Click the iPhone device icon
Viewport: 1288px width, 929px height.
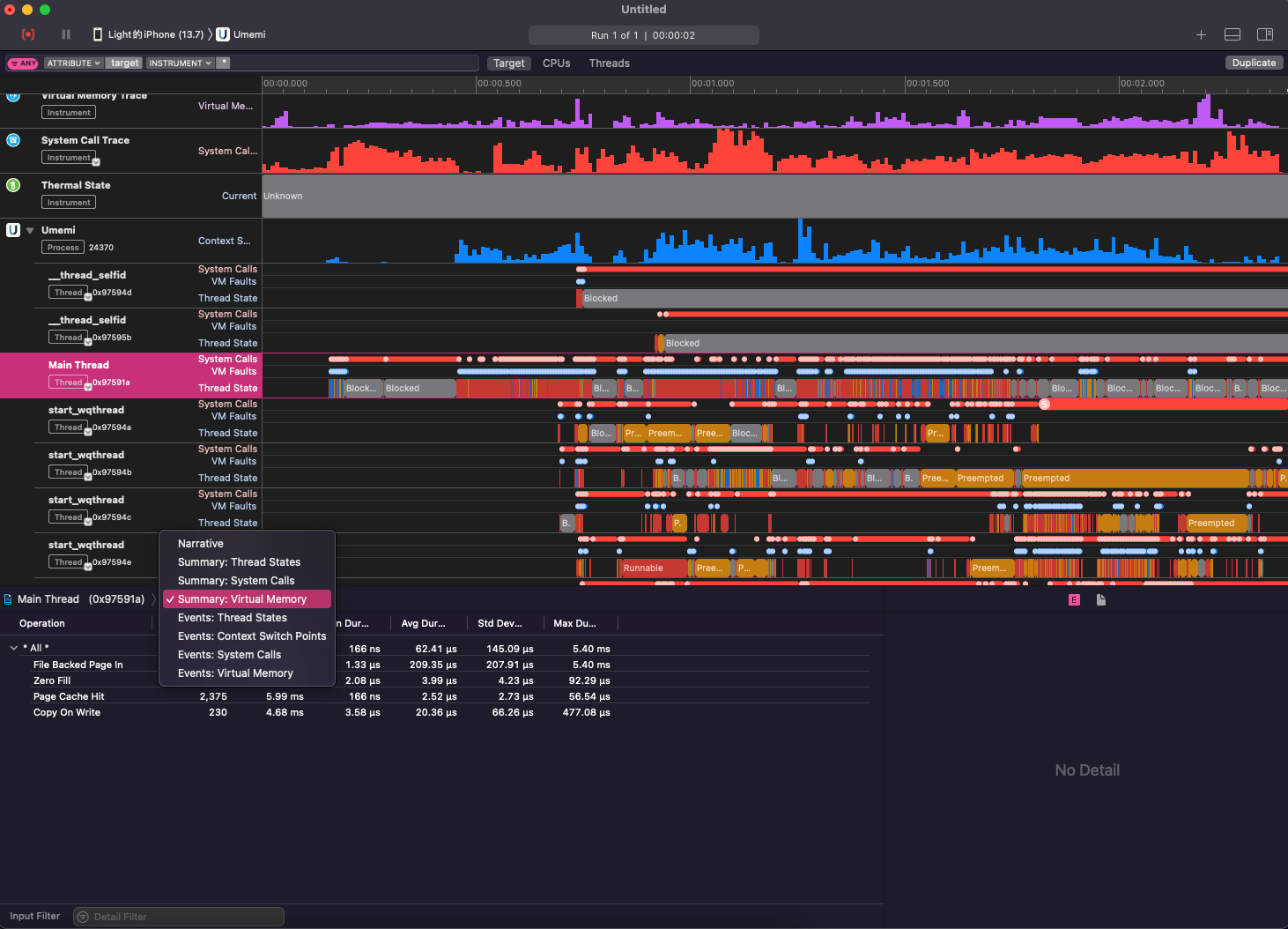pos(98,34)
